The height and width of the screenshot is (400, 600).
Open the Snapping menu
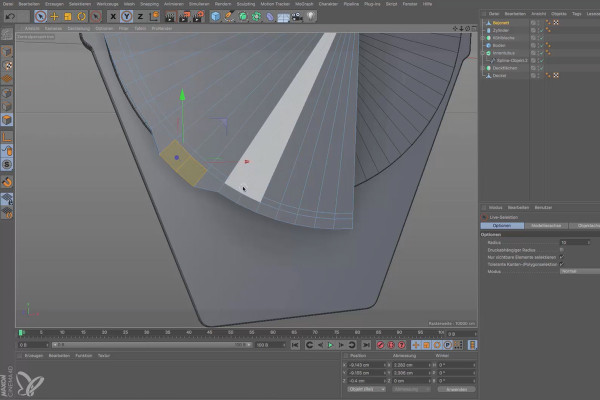pyautogui.click(x=149, y=4)
